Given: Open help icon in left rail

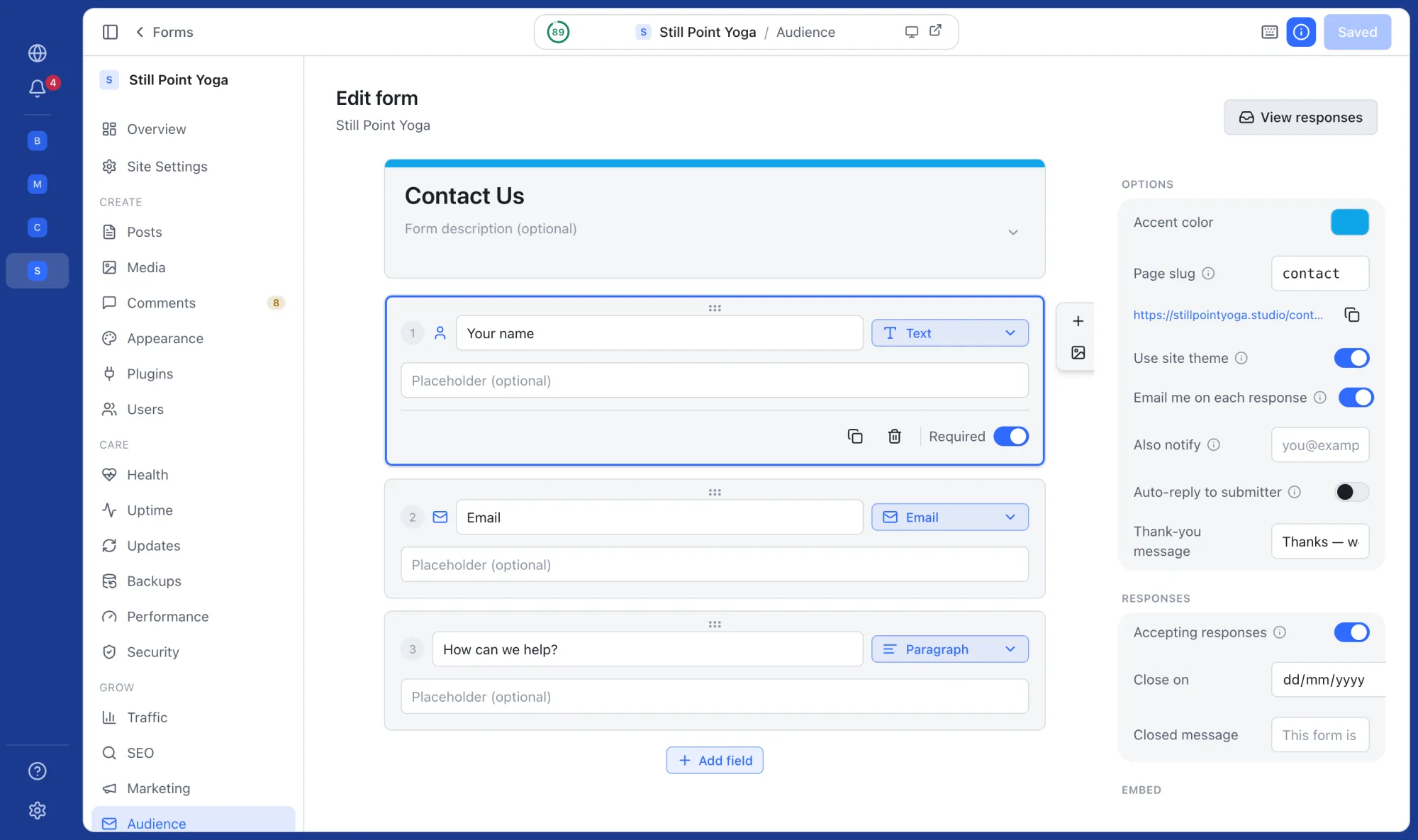Looking at the screenshot, I should [x=38, y=771].
